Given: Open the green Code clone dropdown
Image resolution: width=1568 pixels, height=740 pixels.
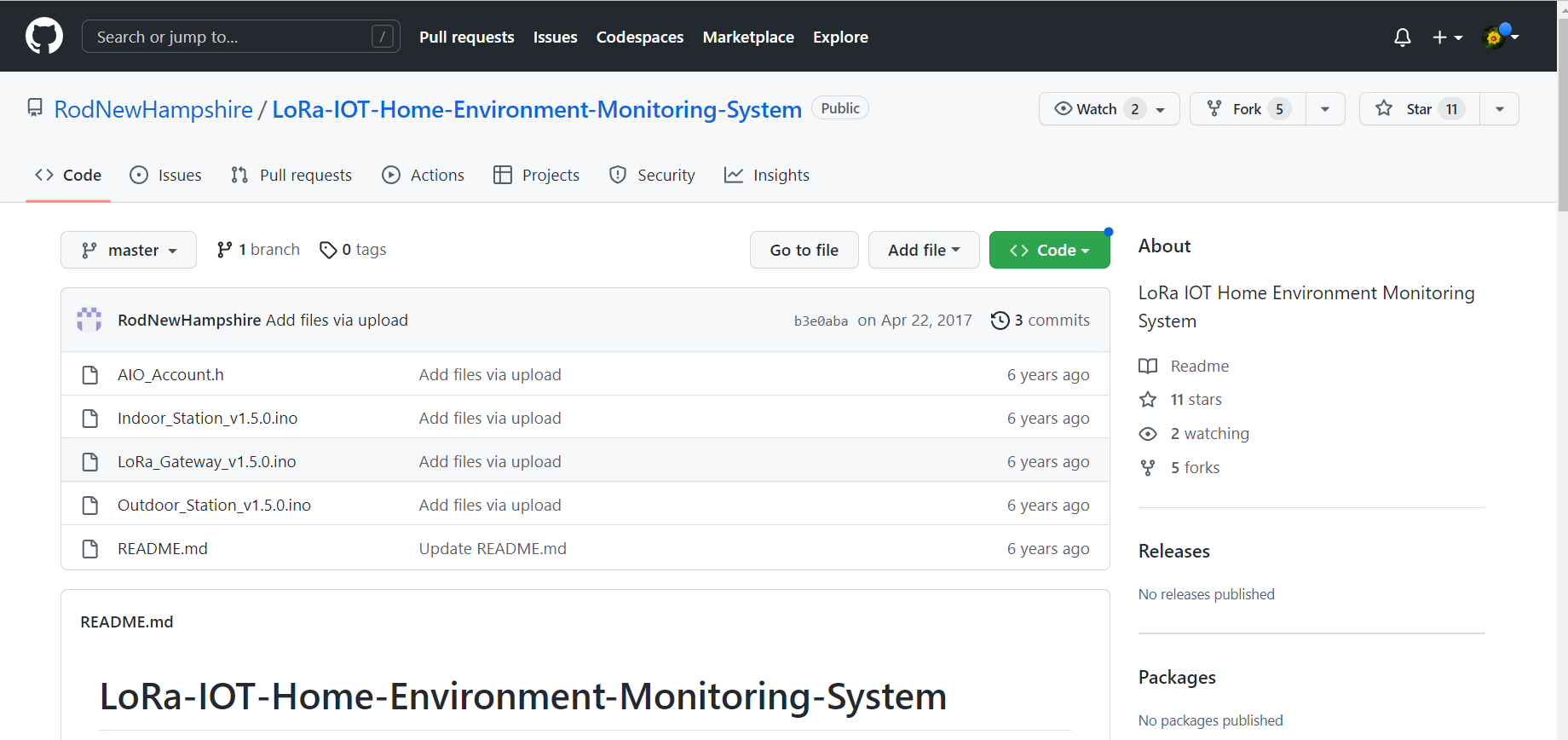Looking at the screenshot, I should 1049,250.
